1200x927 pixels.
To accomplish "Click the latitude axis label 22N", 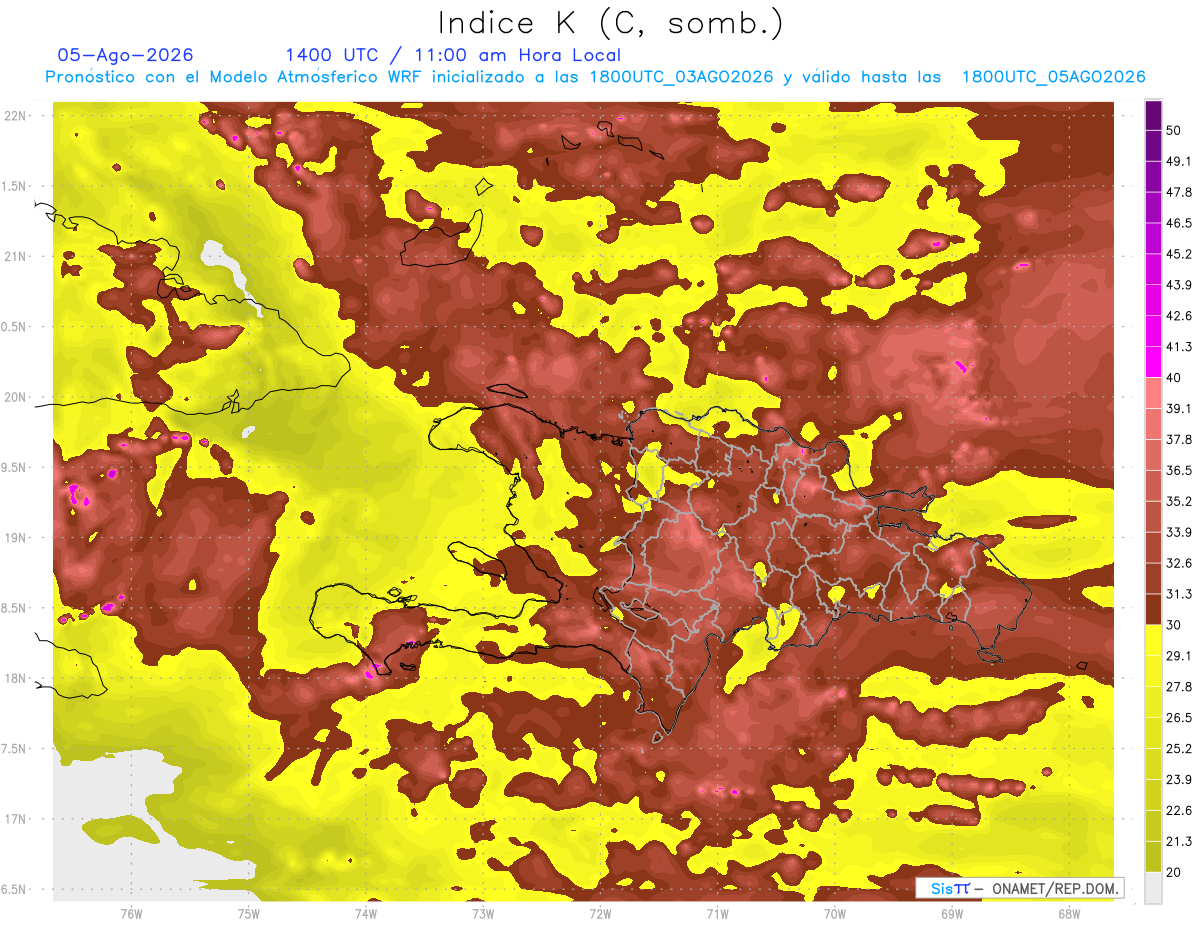I will coord(16,116).
